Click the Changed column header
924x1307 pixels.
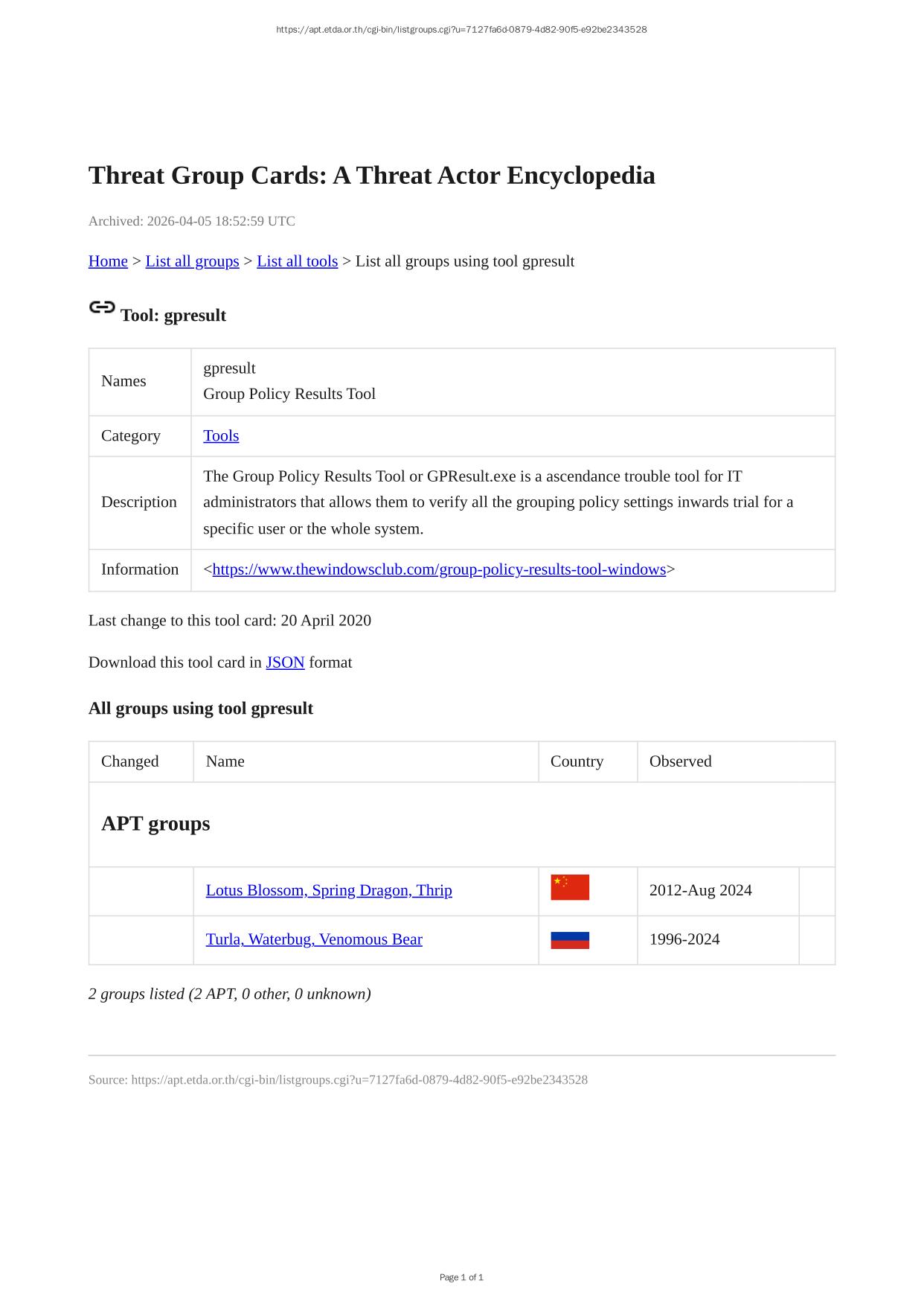(130, 761)
